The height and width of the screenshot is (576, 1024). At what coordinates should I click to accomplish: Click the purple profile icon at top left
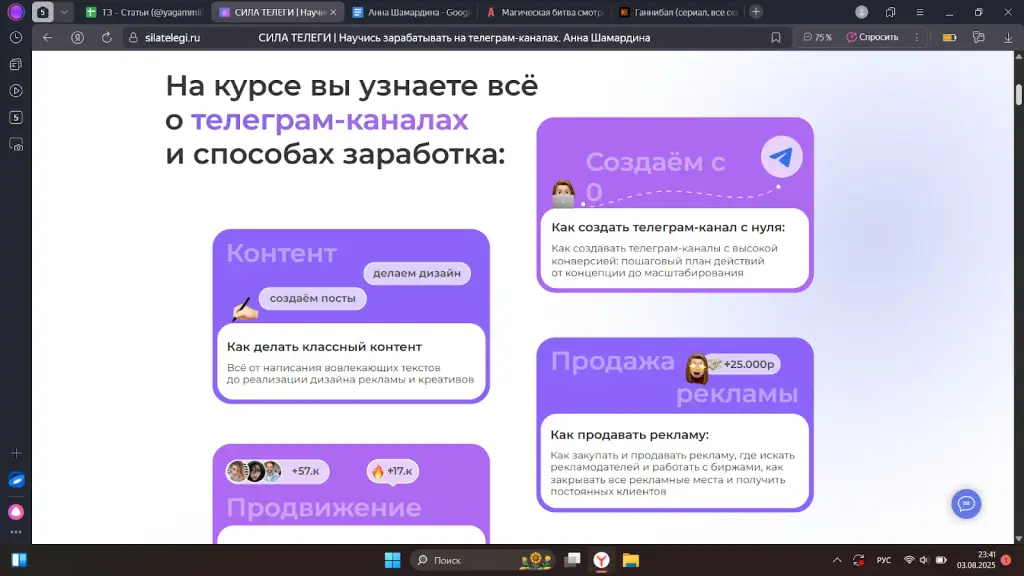(16, 12)
